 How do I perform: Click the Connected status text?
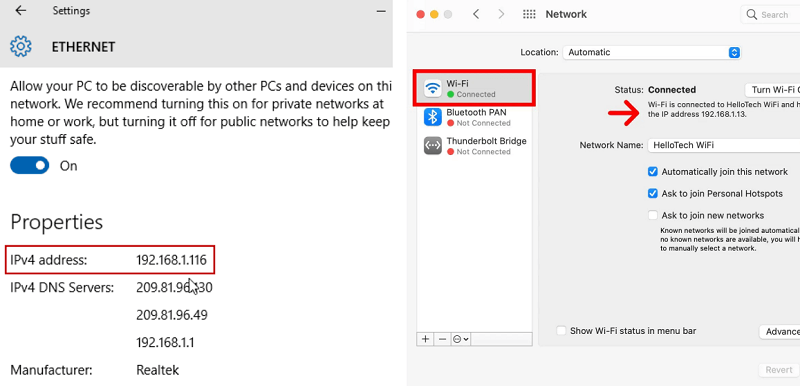672,90
